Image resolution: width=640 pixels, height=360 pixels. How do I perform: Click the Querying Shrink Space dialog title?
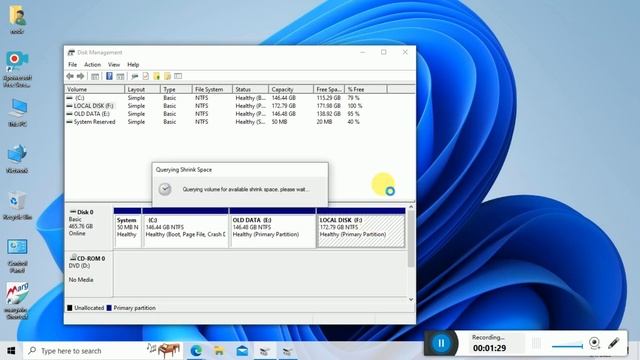click(x=184, y=170)
